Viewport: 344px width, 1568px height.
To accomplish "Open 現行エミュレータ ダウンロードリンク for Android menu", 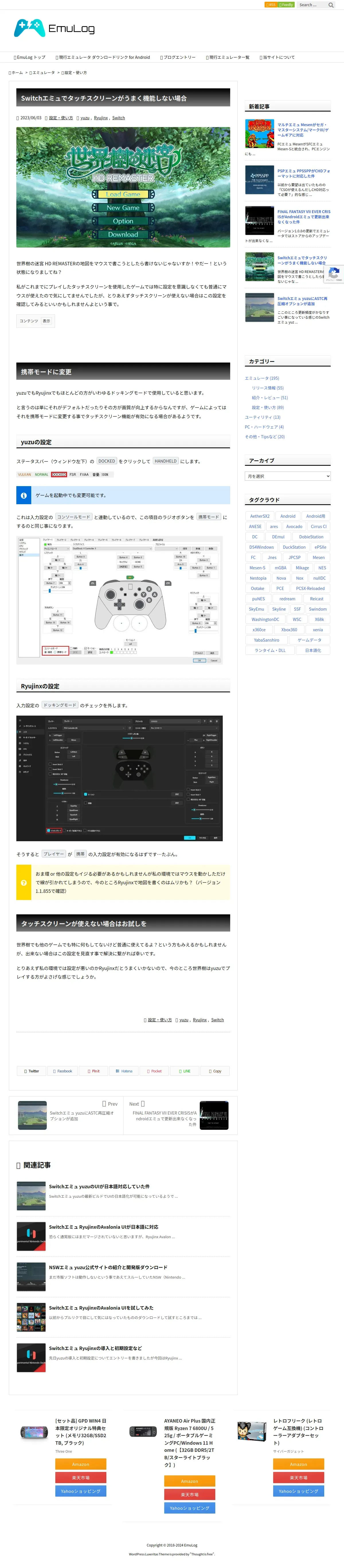I will pyautogui.click(x=102, y=57).
